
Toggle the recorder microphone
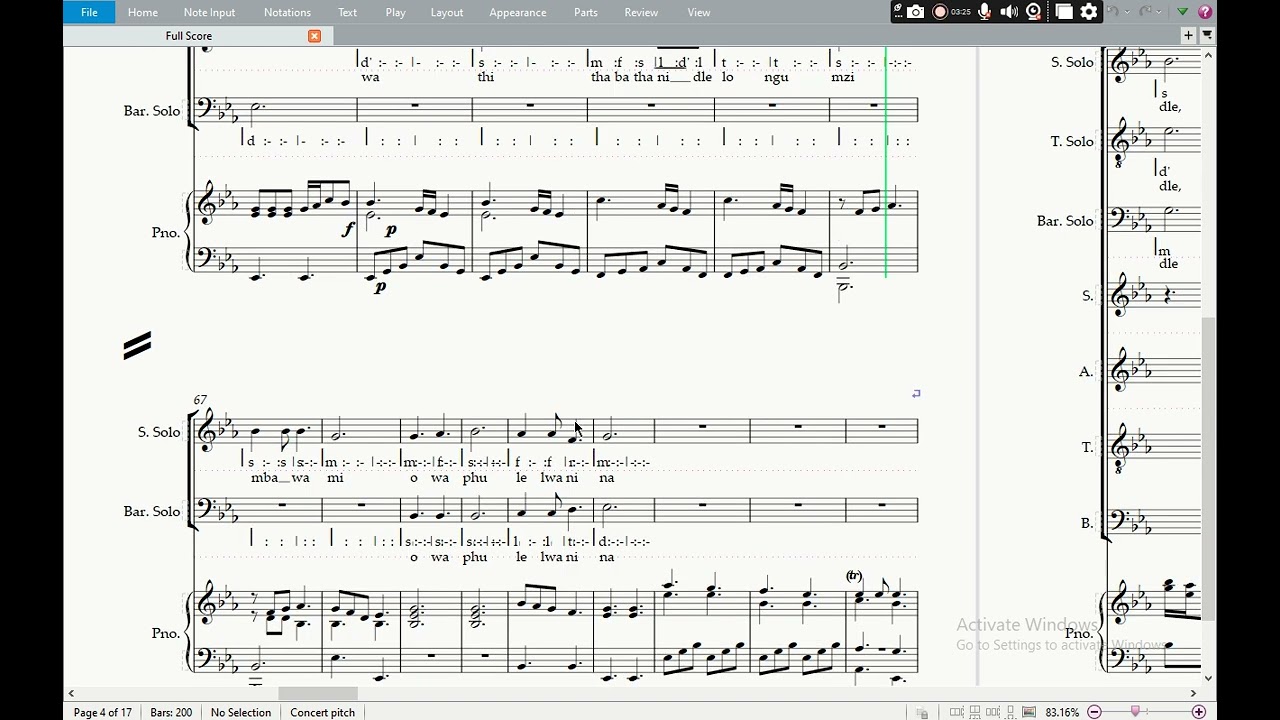[985, 12]
